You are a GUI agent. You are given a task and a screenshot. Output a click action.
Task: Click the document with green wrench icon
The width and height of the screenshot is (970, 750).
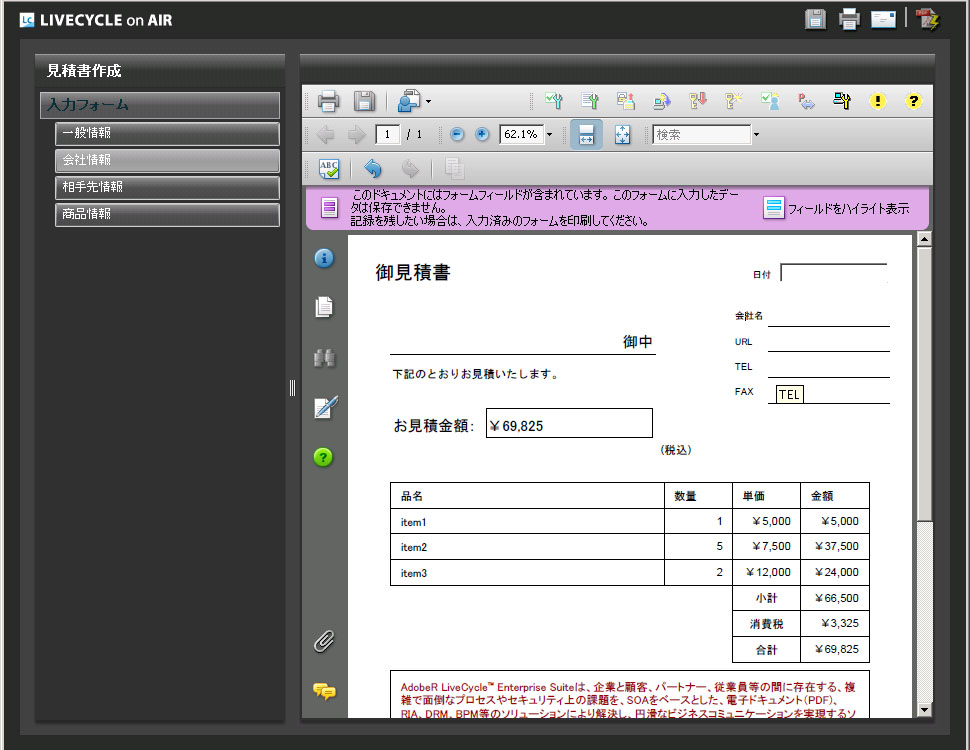(x=590, y=101)
